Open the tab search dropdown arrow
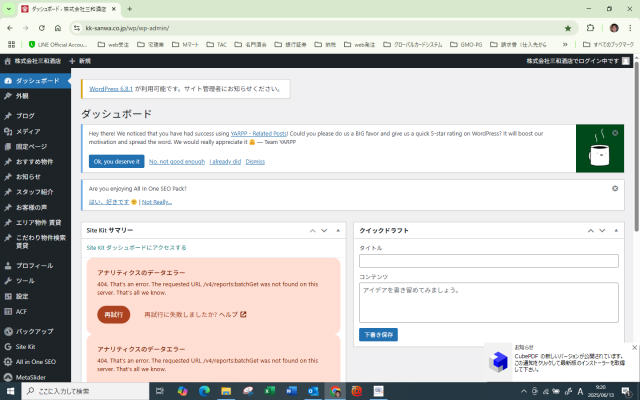Viewport: 640px width, 400px height. pyautogui.click(x=9, y=9)
